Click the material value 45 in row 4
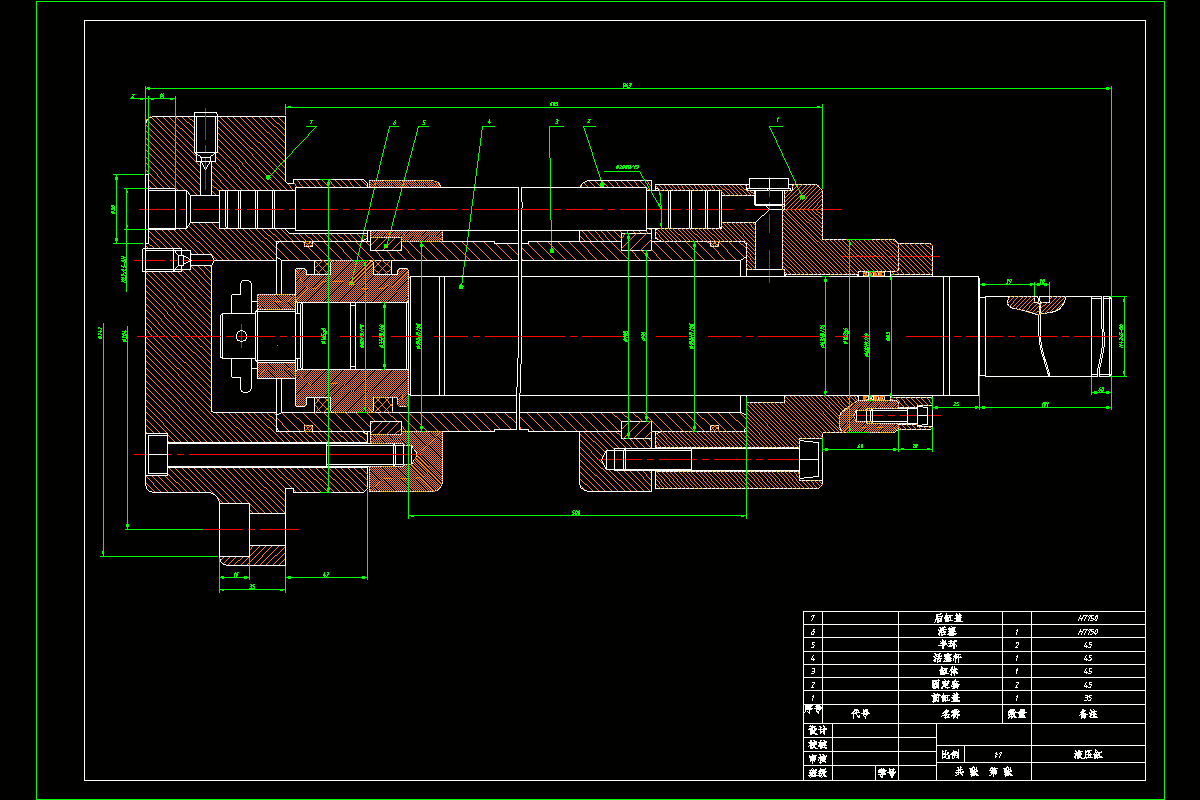The width and height of the screenshot is (1200, 800). (1088, 658)
